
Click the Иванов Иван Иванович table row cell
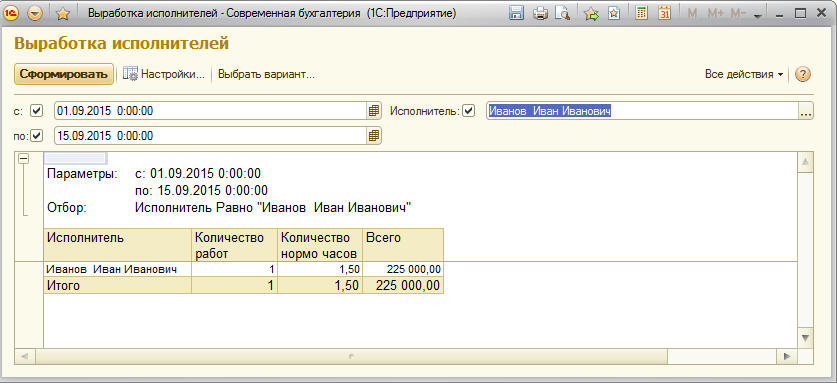point(117,269)
